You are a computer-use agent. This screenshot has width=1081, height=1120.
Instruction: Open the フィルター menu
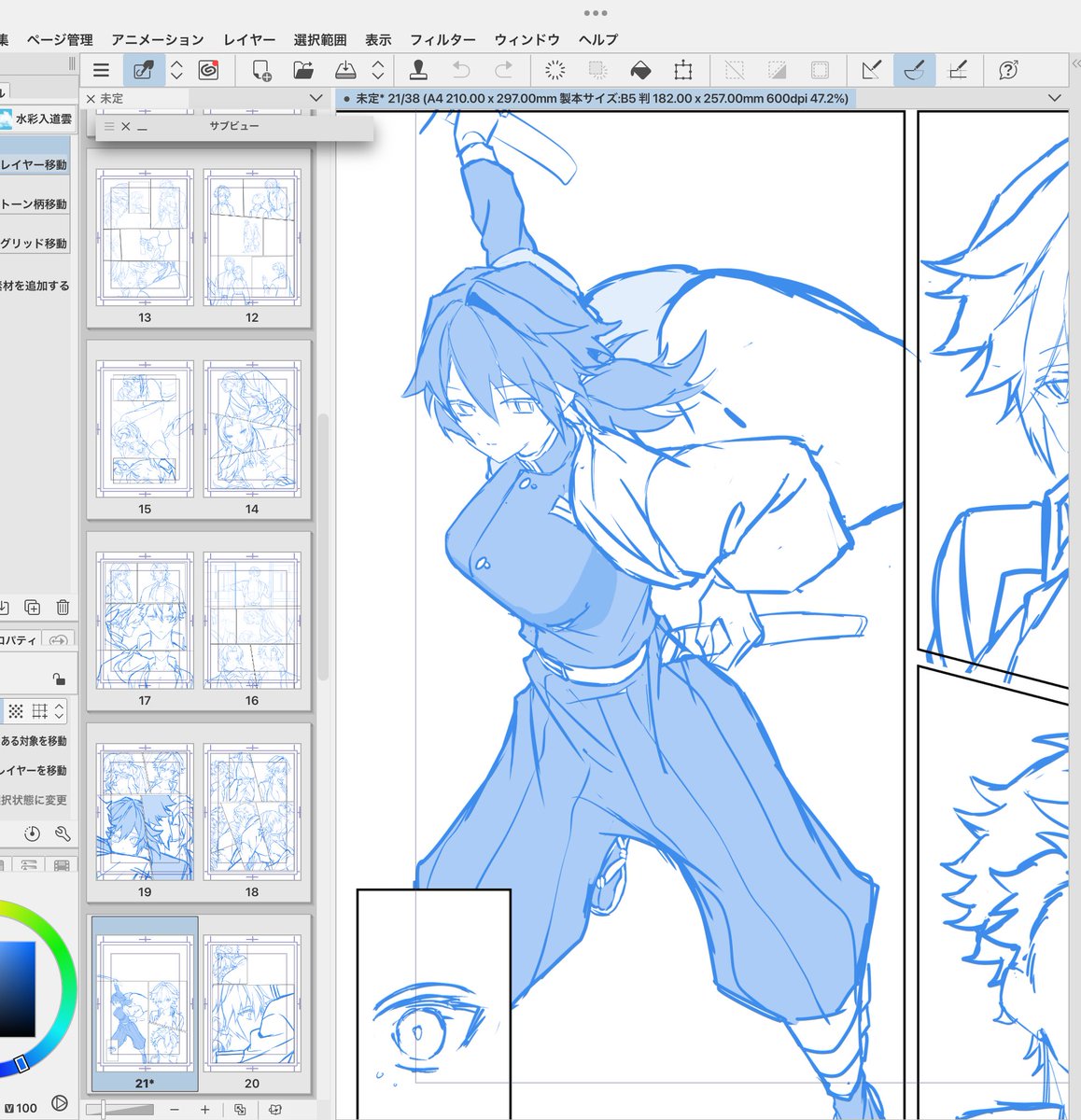point(442,39)
